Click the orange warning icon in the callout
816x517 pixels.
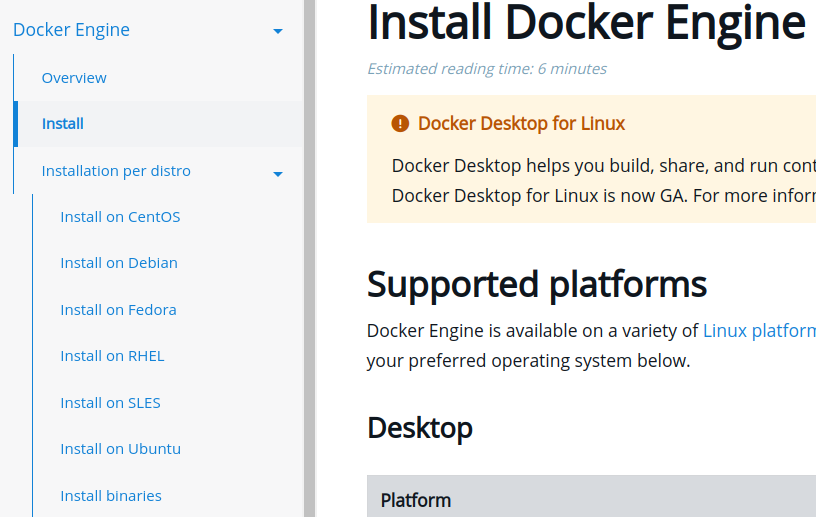pos(400,124)
